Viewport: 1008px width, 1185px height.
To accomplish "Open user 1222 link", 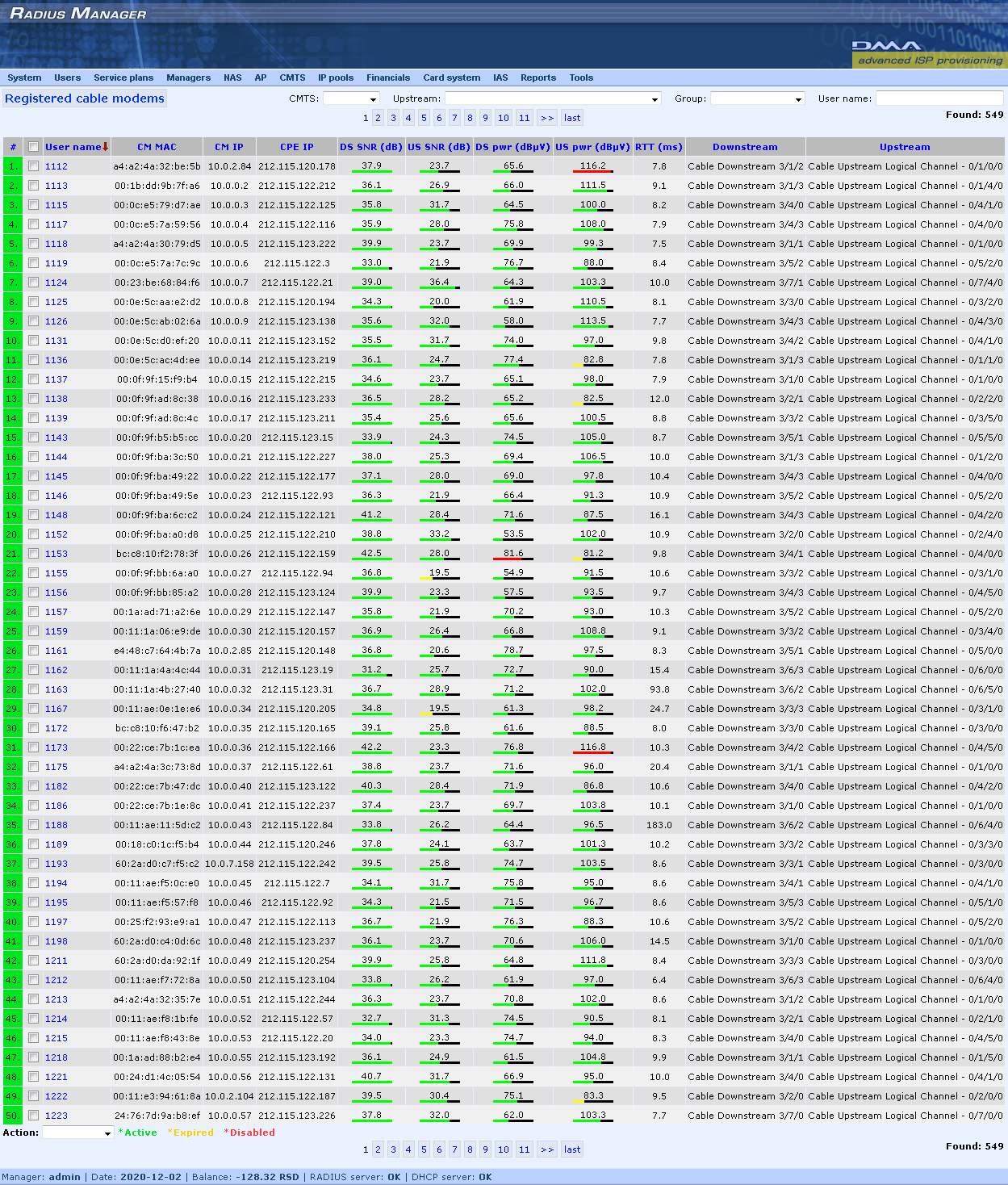I will point(56,1096).
